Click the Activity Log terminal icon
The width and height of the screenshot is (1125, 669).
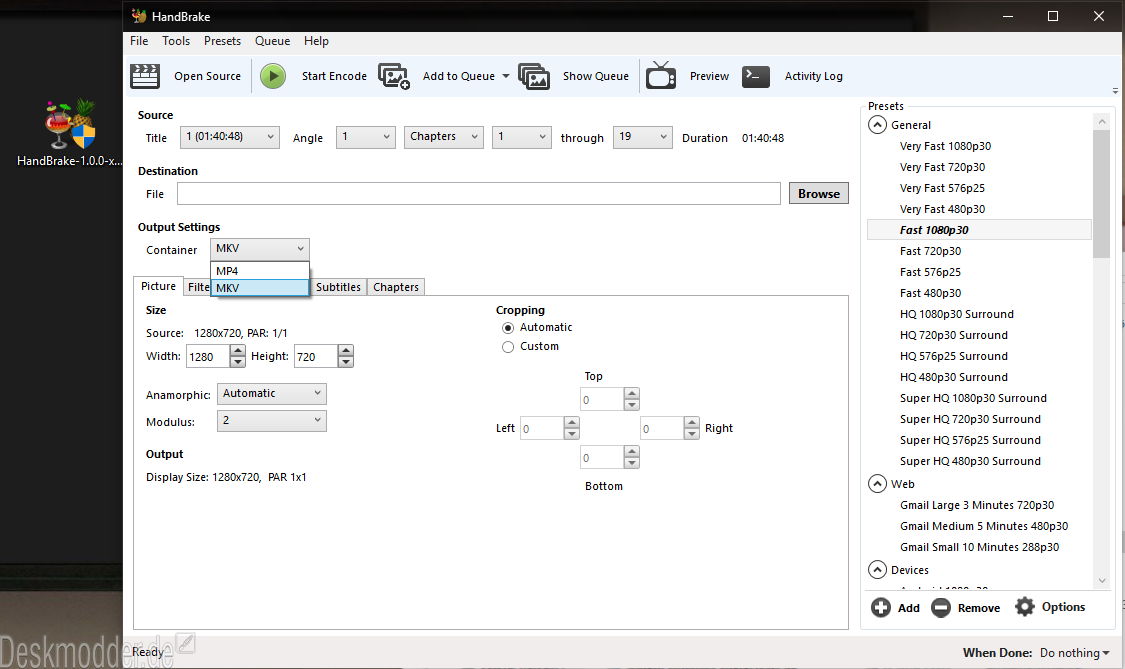[x=756, y=76]
